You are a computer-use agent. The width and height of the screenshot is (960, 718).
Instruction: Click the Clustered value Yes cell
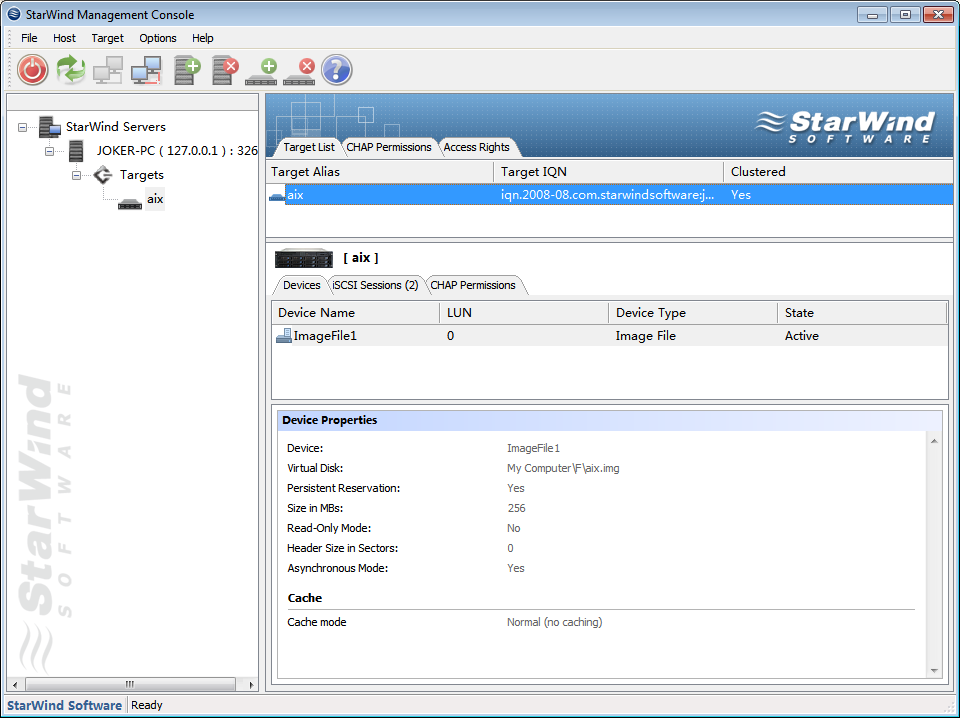(741, 195)
